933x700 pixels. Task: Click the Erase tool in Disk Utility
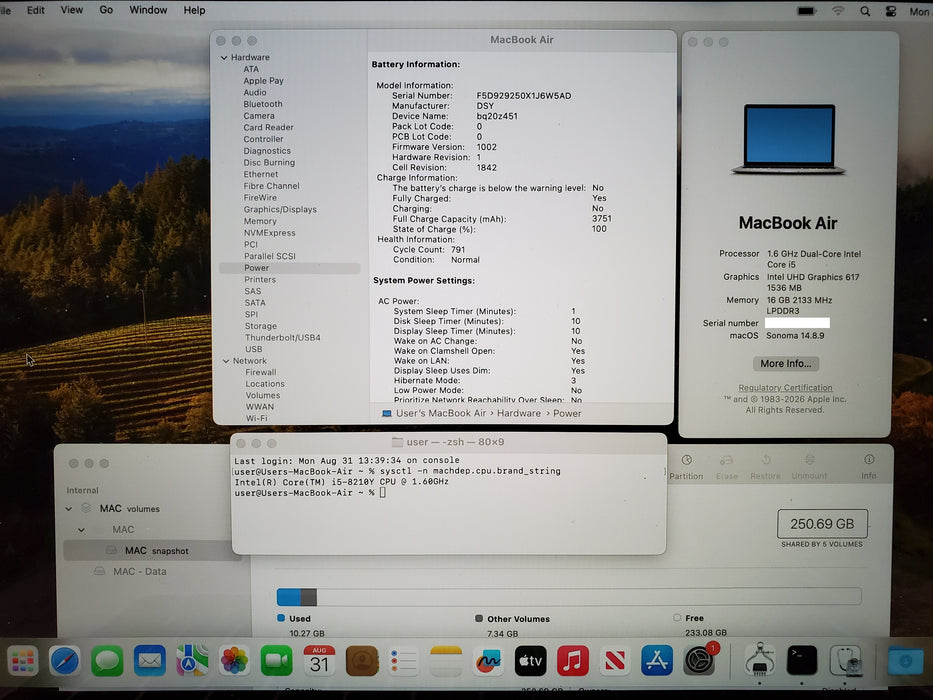(727, 467)
